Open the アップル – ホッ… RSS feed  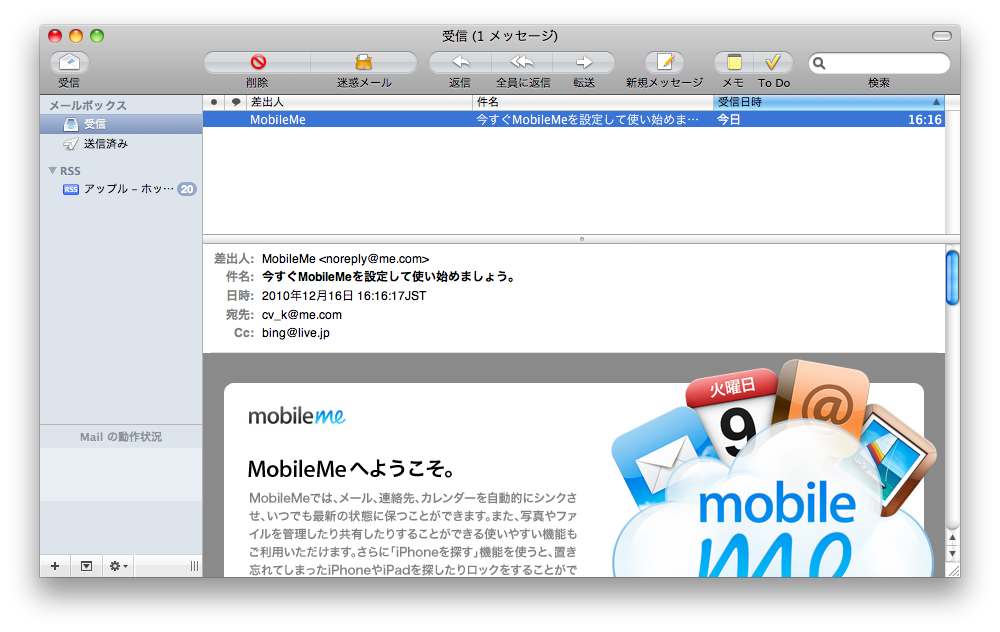(121, 189)
